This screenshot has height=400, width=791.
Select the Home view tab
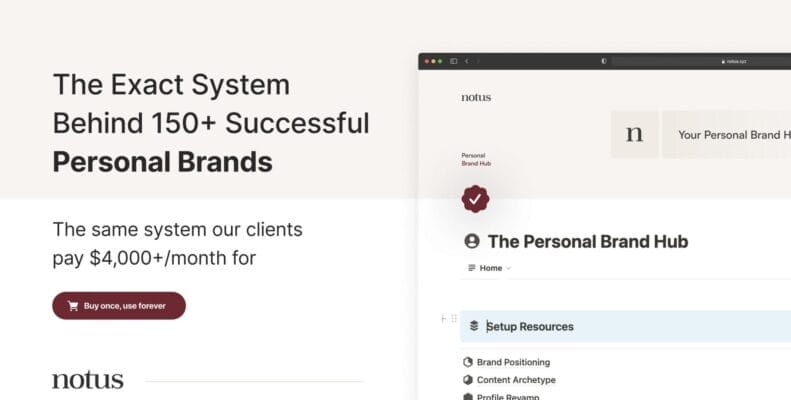pos(490,268)
